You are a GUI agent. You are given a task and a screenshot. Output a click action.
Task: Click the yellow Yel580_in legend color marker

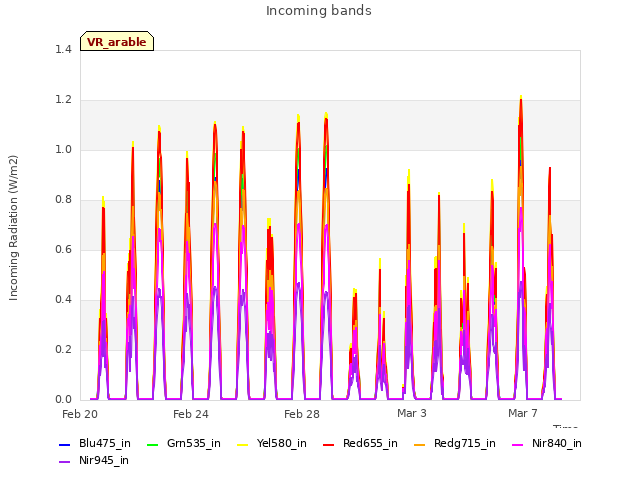(242, 444)
